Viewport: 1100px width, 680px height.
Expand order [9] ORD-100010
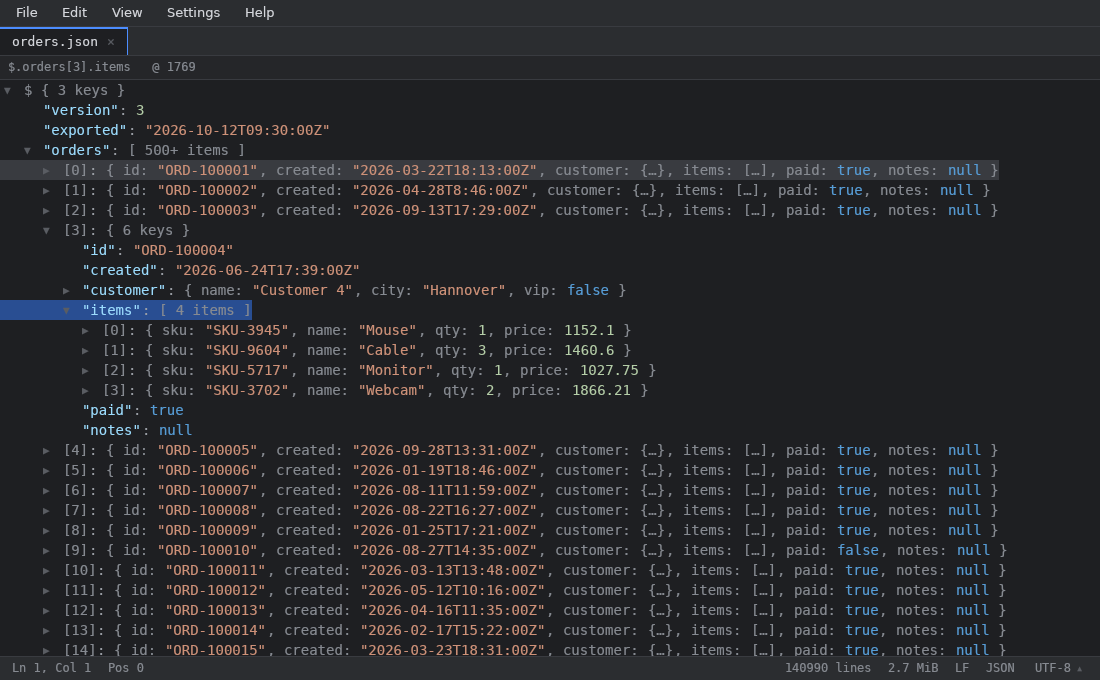(46, 550)
